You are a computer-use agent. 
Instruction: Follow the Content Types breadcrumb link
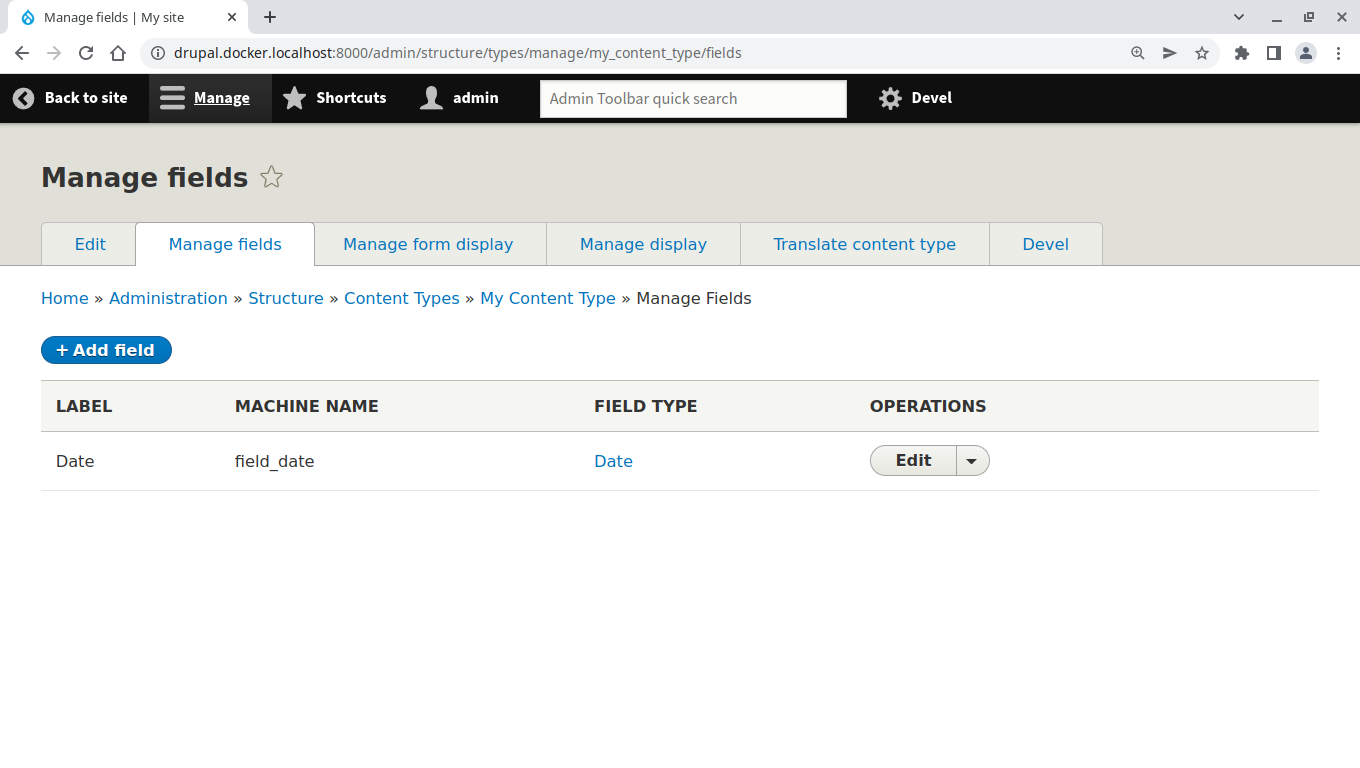coord(402,298)
